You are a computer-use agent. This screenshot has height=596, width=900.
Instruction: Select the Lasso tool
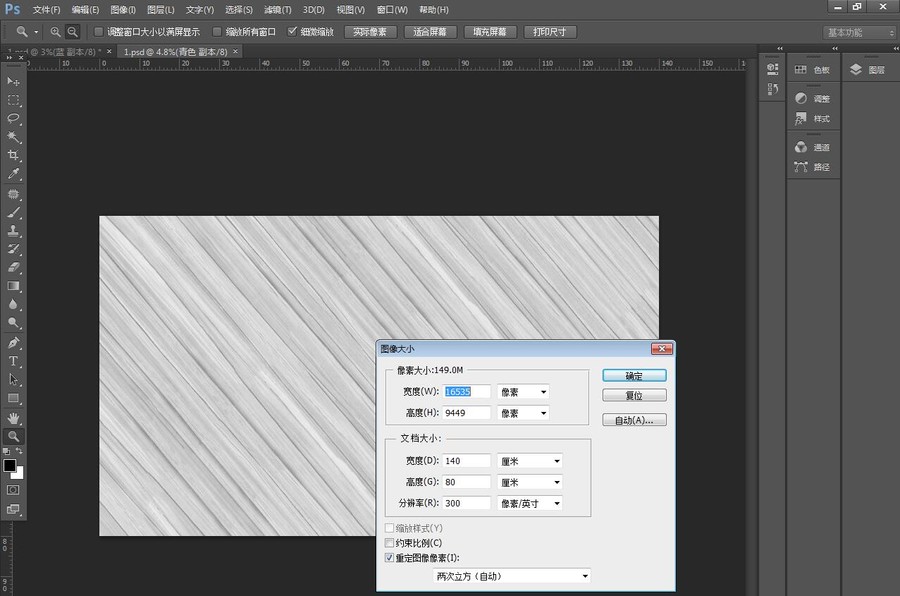(13, 119)
